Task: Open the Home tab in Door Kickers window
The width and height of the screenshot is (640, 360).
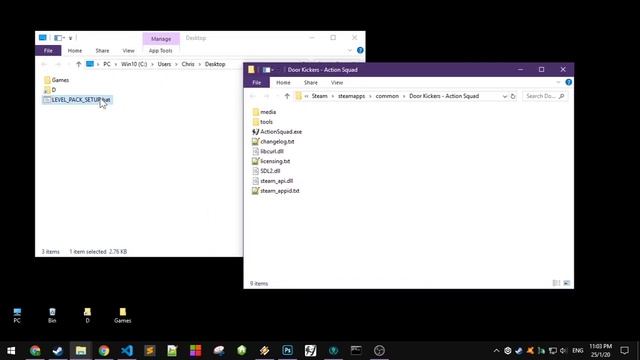Action: [283, 82]
